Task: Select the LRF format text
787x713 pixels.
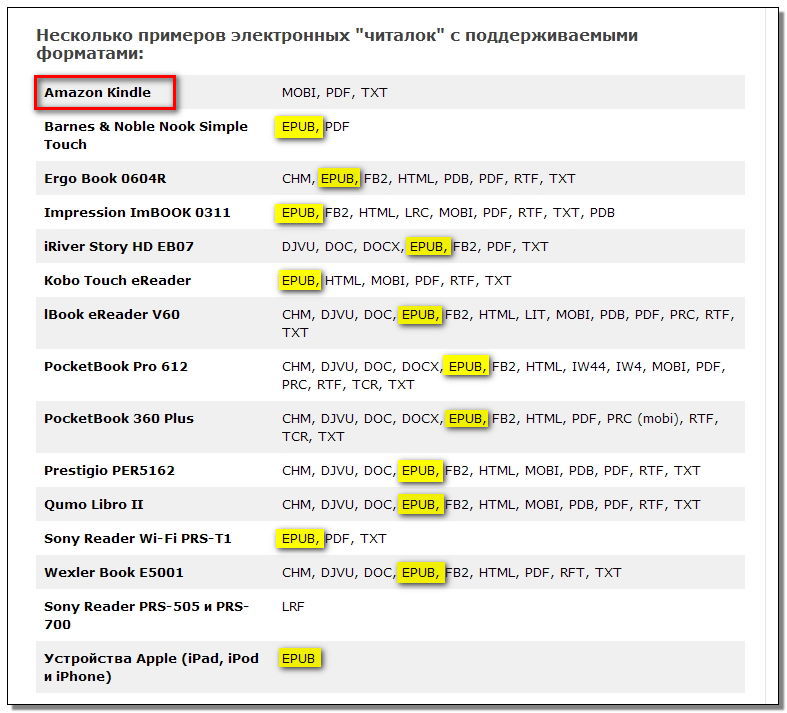Action: [293, 607]
